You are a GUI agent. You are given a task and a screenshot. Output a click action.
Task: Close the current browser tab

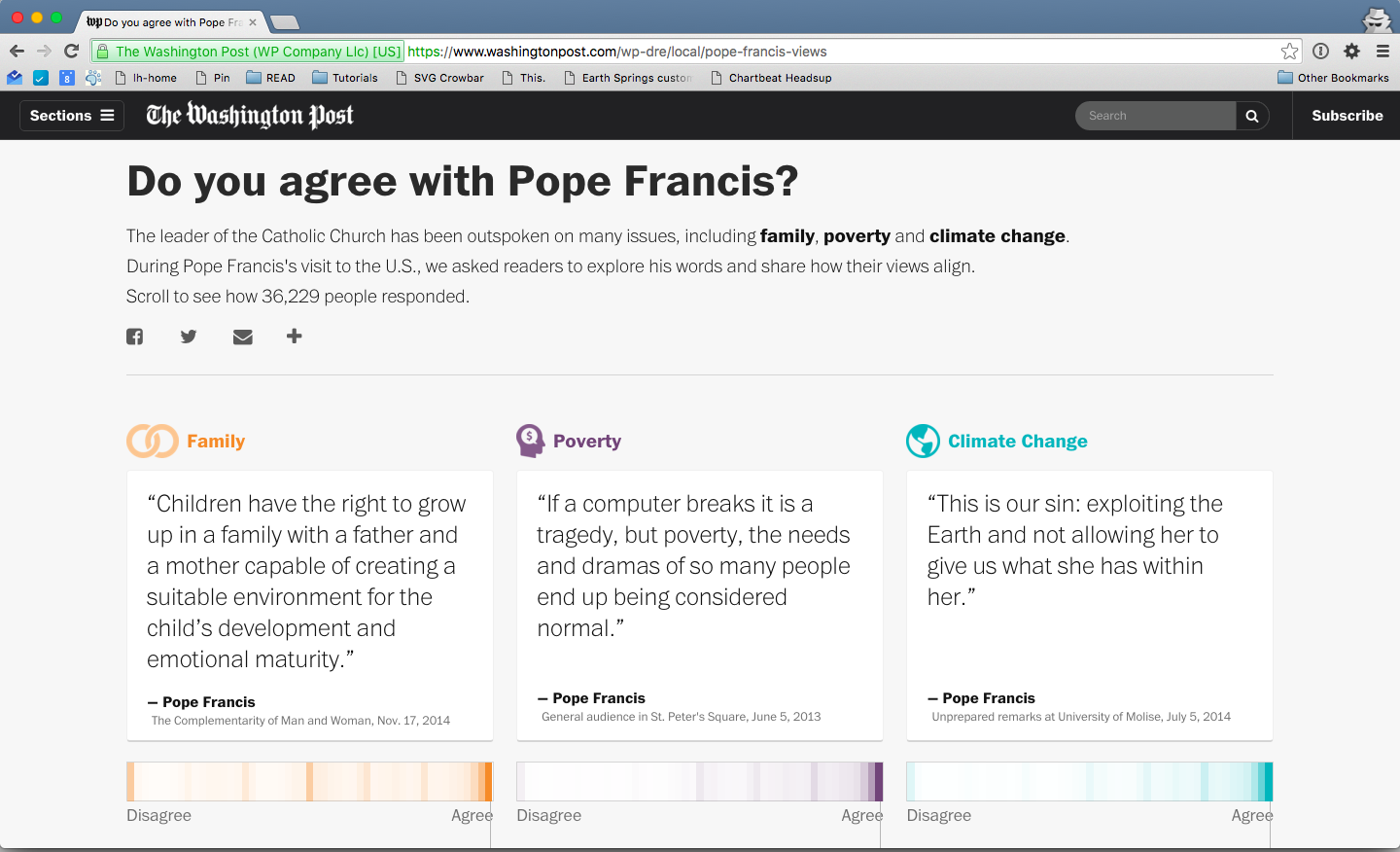point(253,22)
